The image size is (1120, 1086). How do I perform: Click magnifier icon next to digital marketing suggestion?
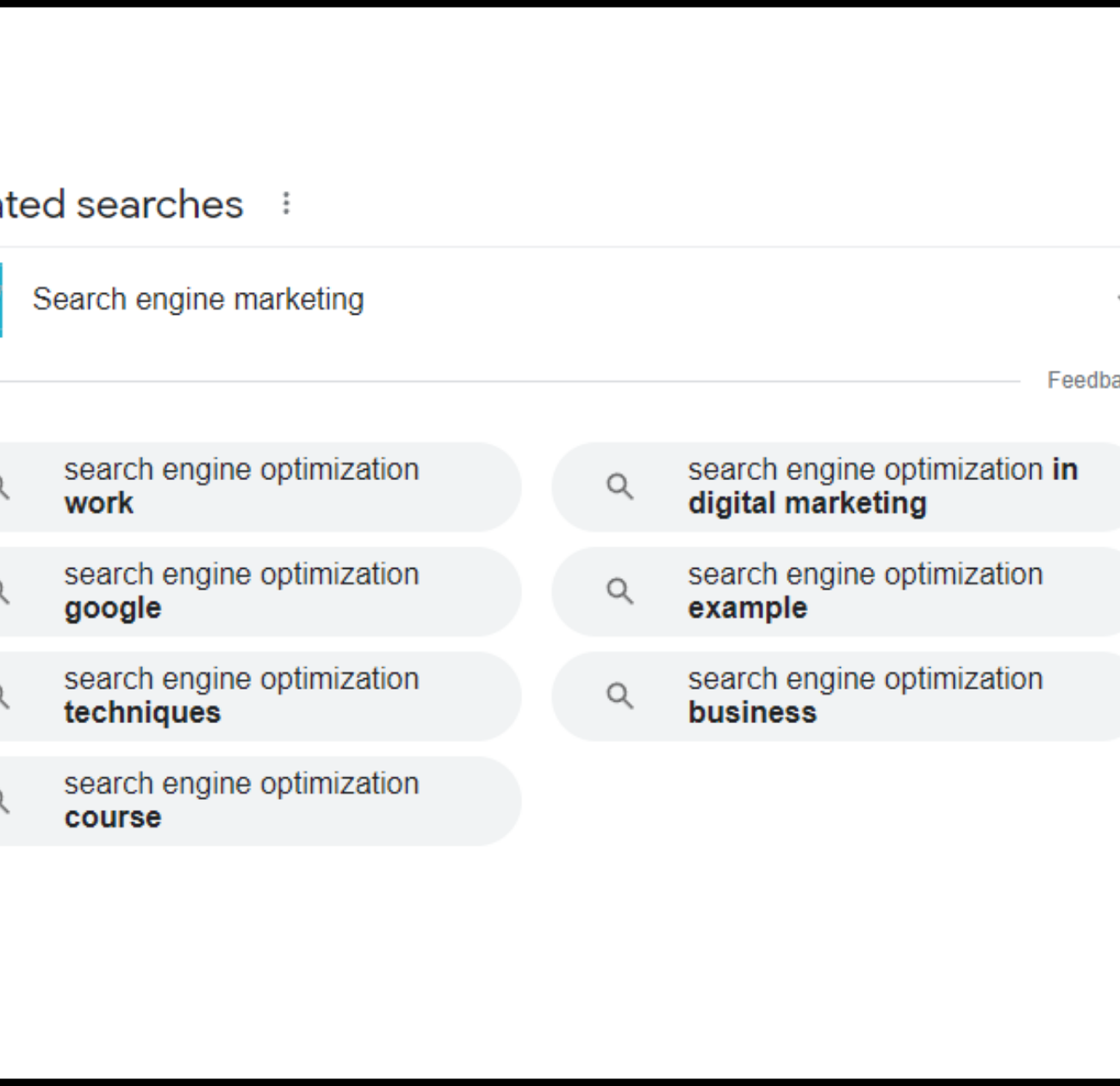coord(619,487)
